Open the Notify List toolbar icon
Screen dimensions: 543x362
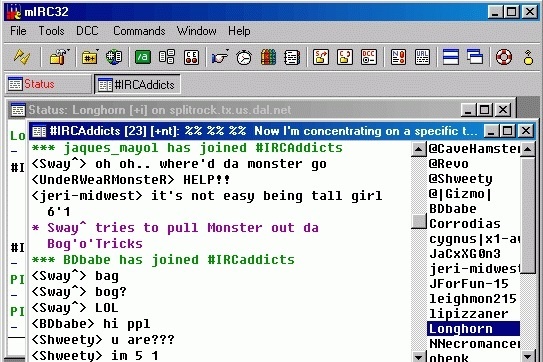(x=398, y=57)
